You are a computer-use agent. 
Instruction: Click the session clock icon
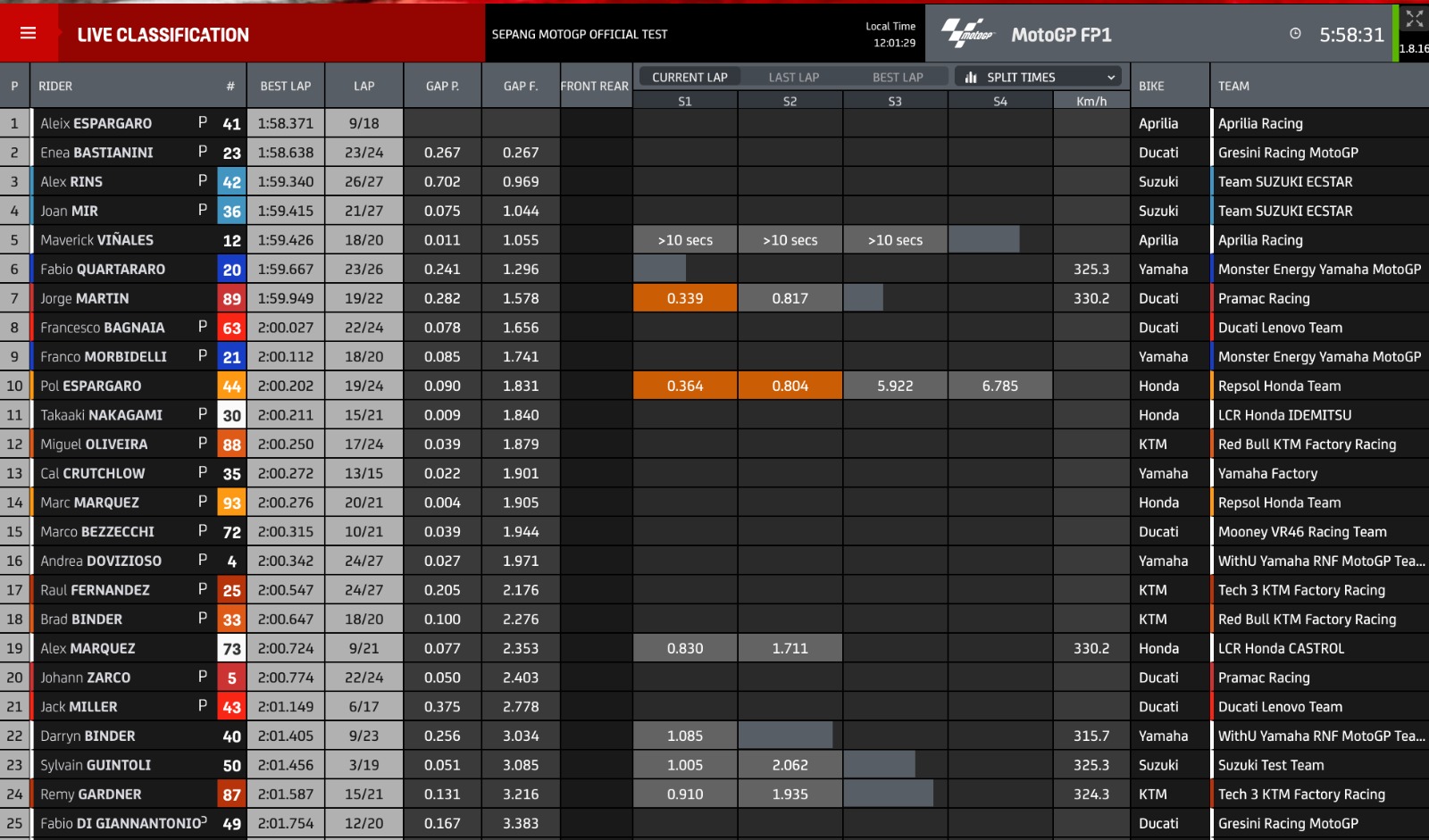click(1295, 34)
